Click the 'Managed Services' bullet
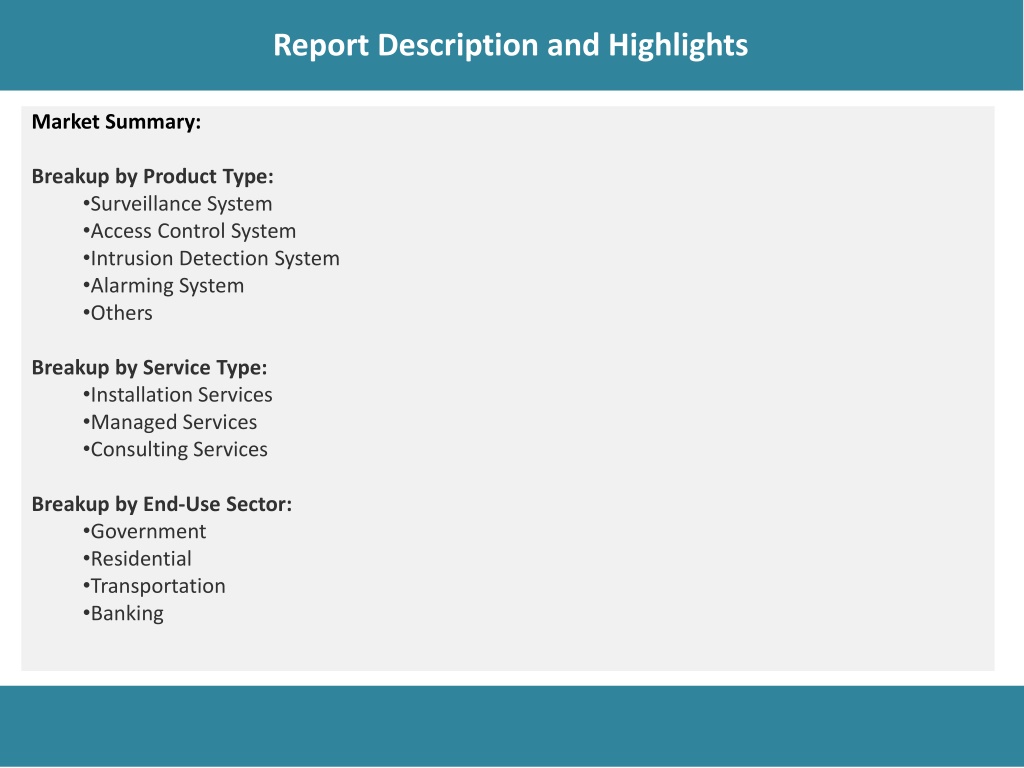 [x=170, y=423]
